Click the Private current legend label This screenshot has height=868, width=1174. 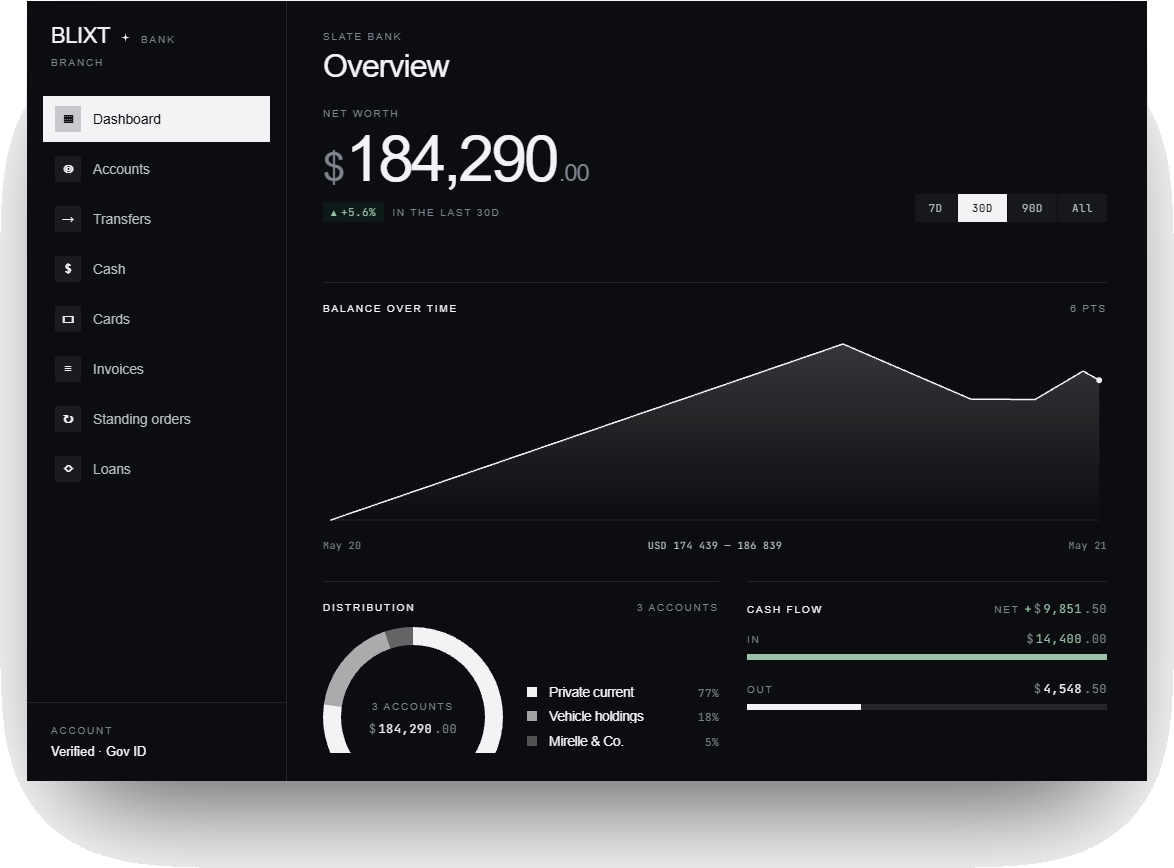pyautogui.click(x=591, y=692)
